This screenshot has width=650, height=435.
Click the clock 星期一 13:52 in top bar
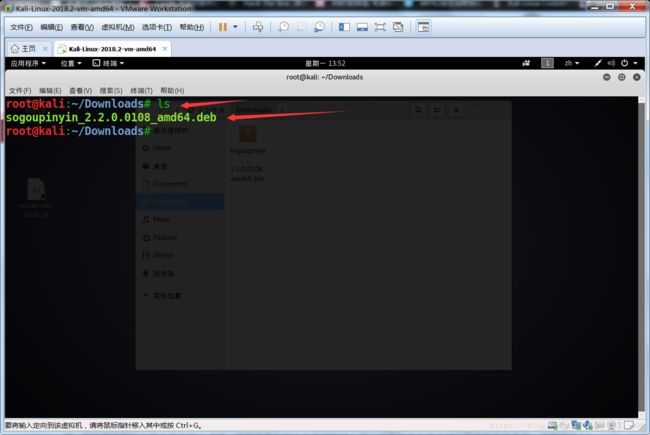pyautogui.click(x=325, y=63)
